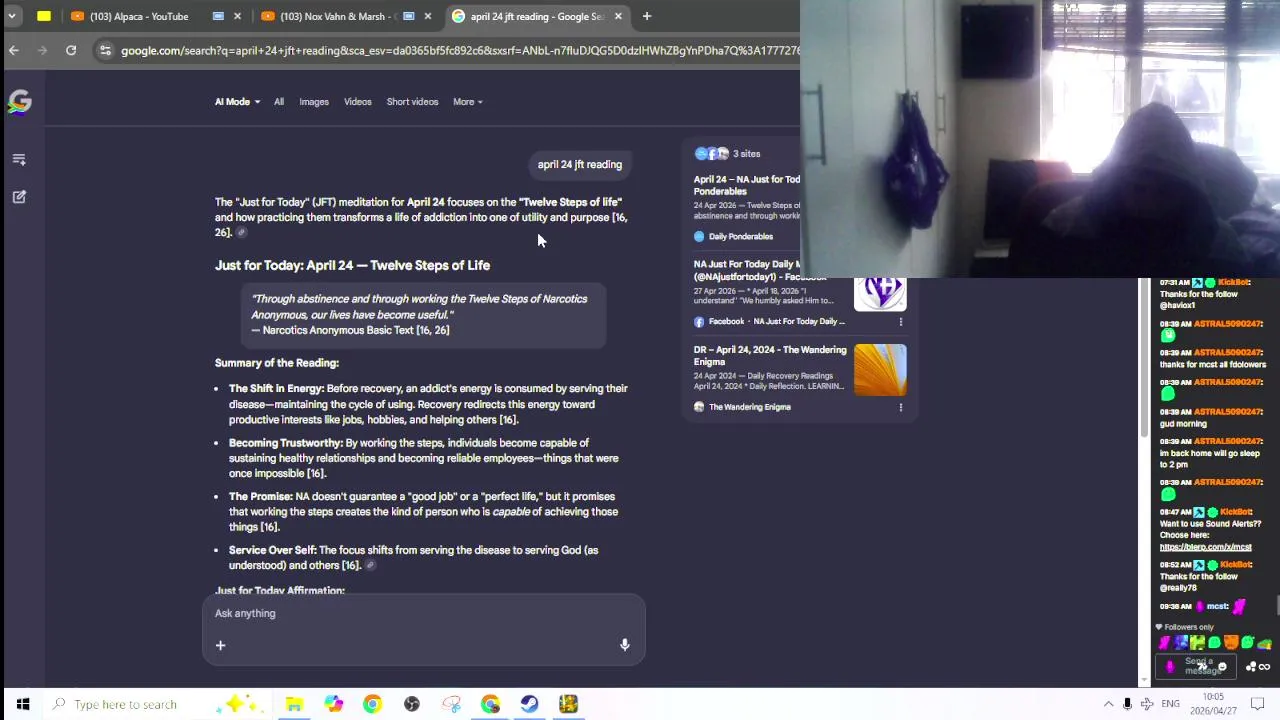This screenshot has height=720, width=1280.
Task: Open Snipping Tool from taskbar
Action: pos(451,705)
